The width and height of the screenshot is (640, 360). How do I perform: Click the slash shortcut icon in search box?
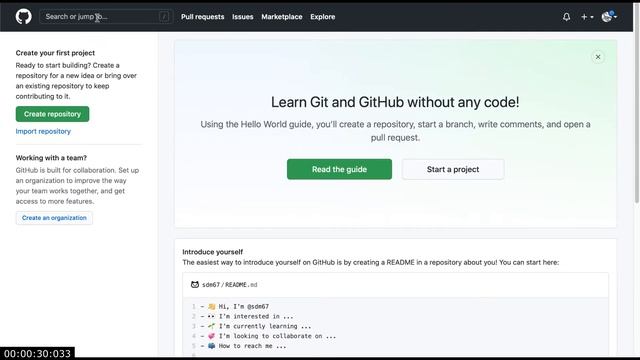(164, 17)
